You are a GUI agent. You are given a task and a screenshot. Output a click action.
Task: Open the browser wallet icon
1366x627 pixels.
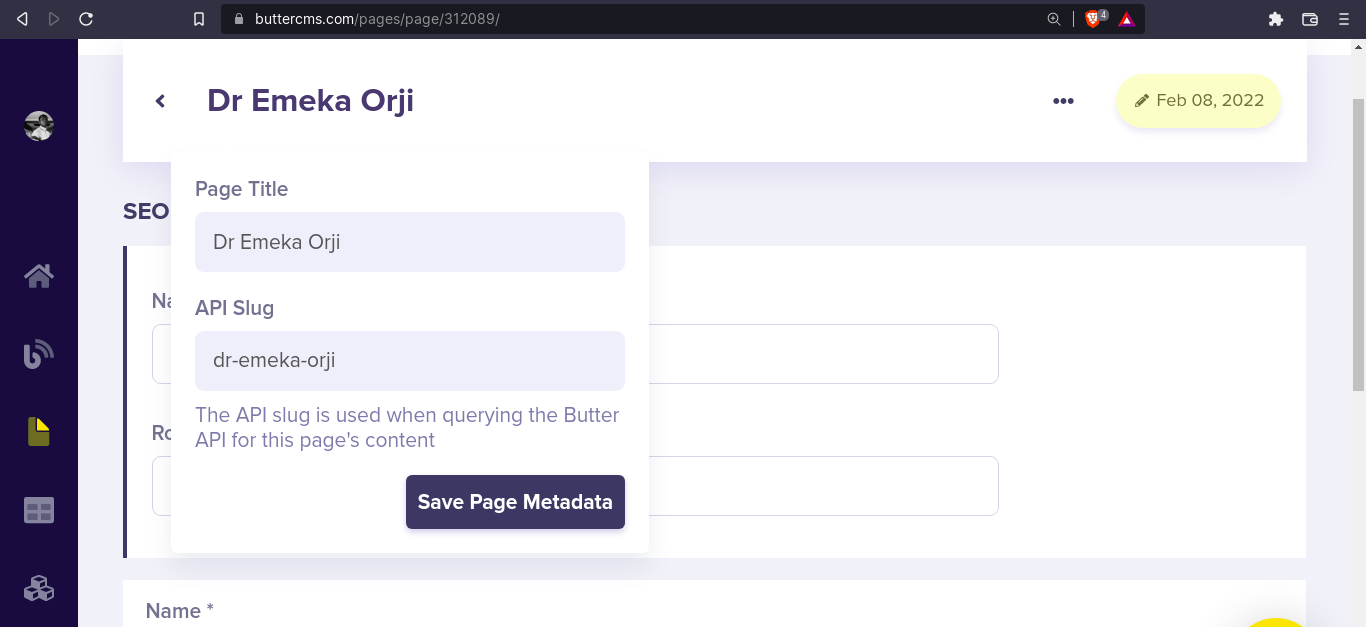(x=1310, y=19)
